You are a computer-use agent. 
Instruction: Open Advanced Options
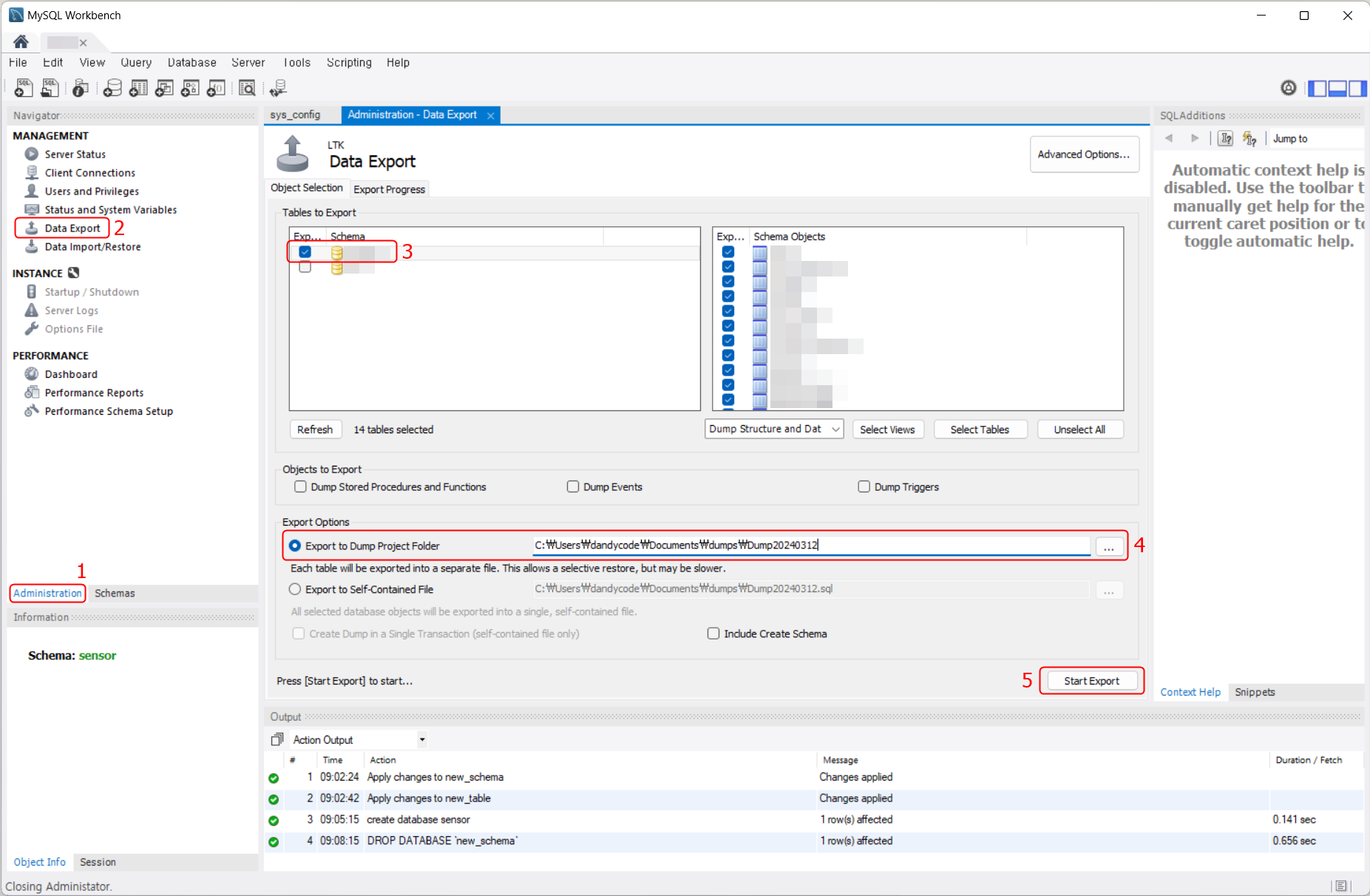[1084, 155]
